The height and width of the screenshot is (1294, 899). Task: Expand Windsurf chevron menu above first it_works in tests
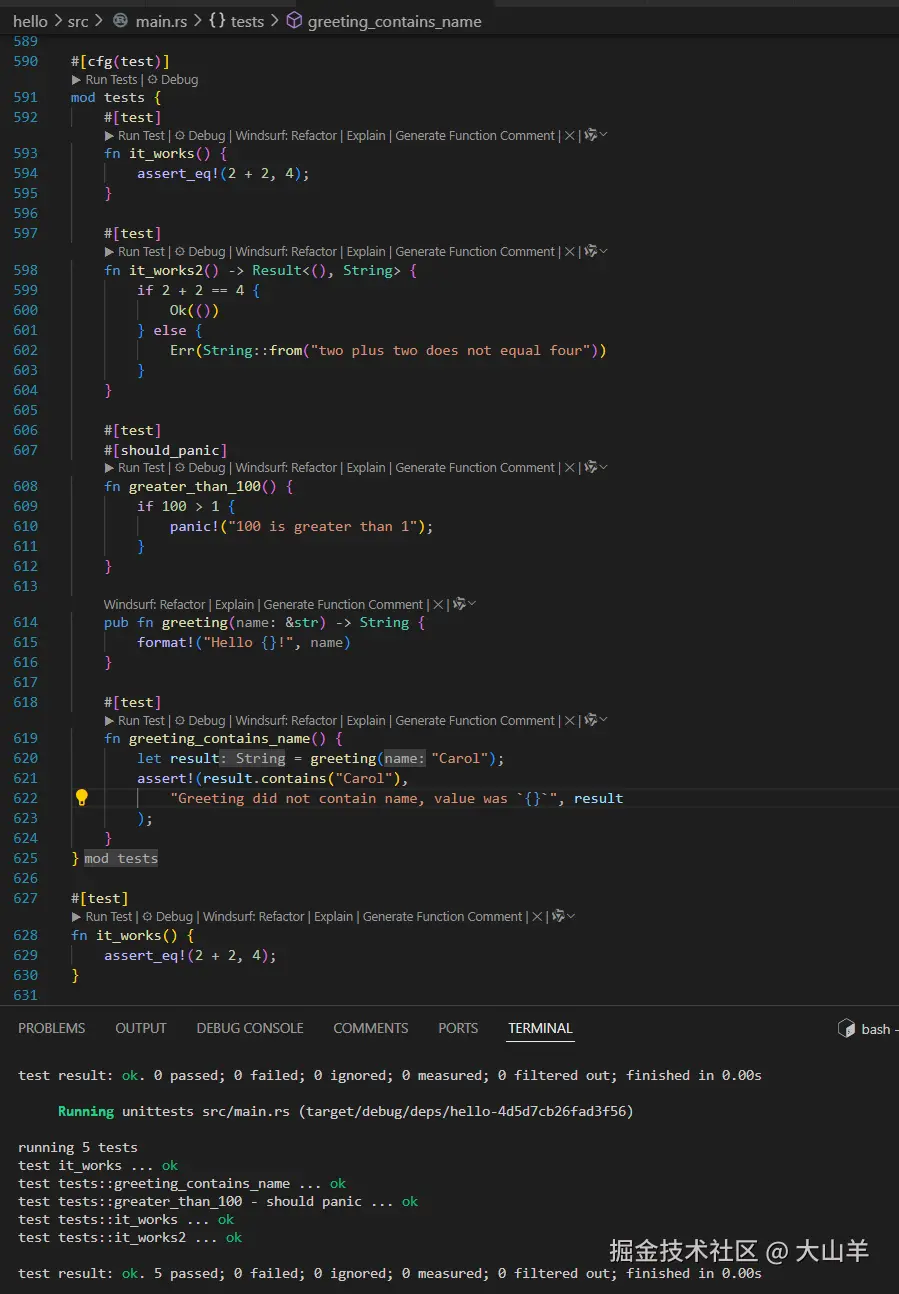[x=604, y=136]
